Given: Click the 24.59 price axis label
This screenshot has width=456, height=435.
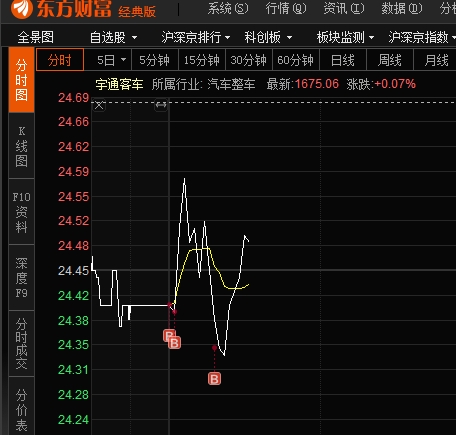Looking at the screenshot, I should click(x=74, y=172).
